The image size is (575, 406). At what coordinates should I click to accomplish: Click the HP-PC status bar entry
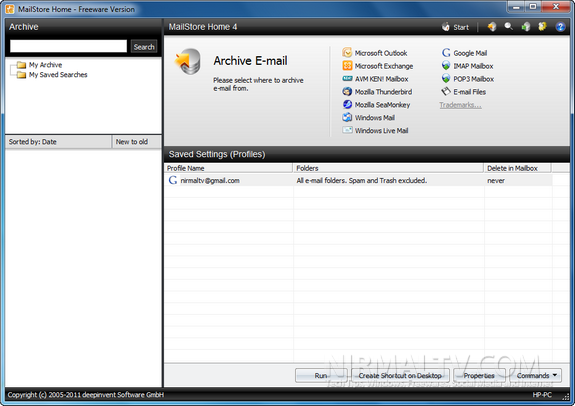pos(542,395)
